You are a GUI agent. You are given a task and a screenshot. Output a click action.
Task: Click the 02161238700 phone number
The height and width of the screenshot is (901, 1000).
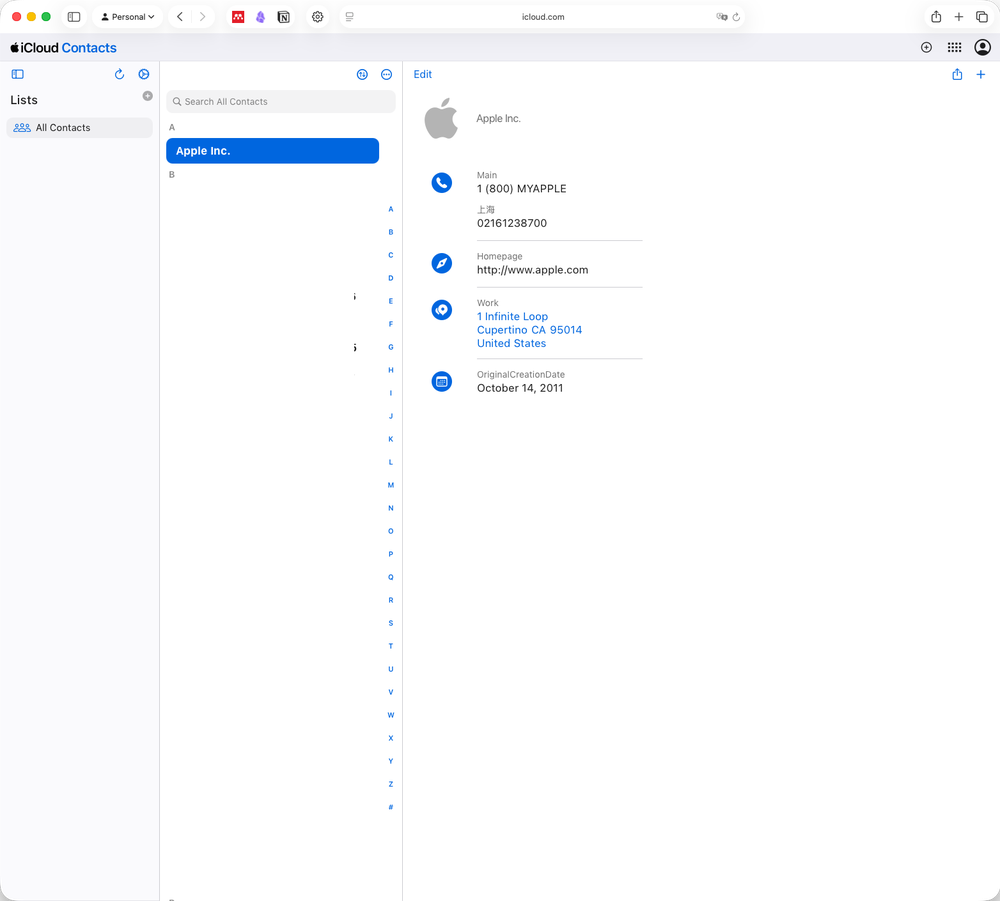click(512, 223)
